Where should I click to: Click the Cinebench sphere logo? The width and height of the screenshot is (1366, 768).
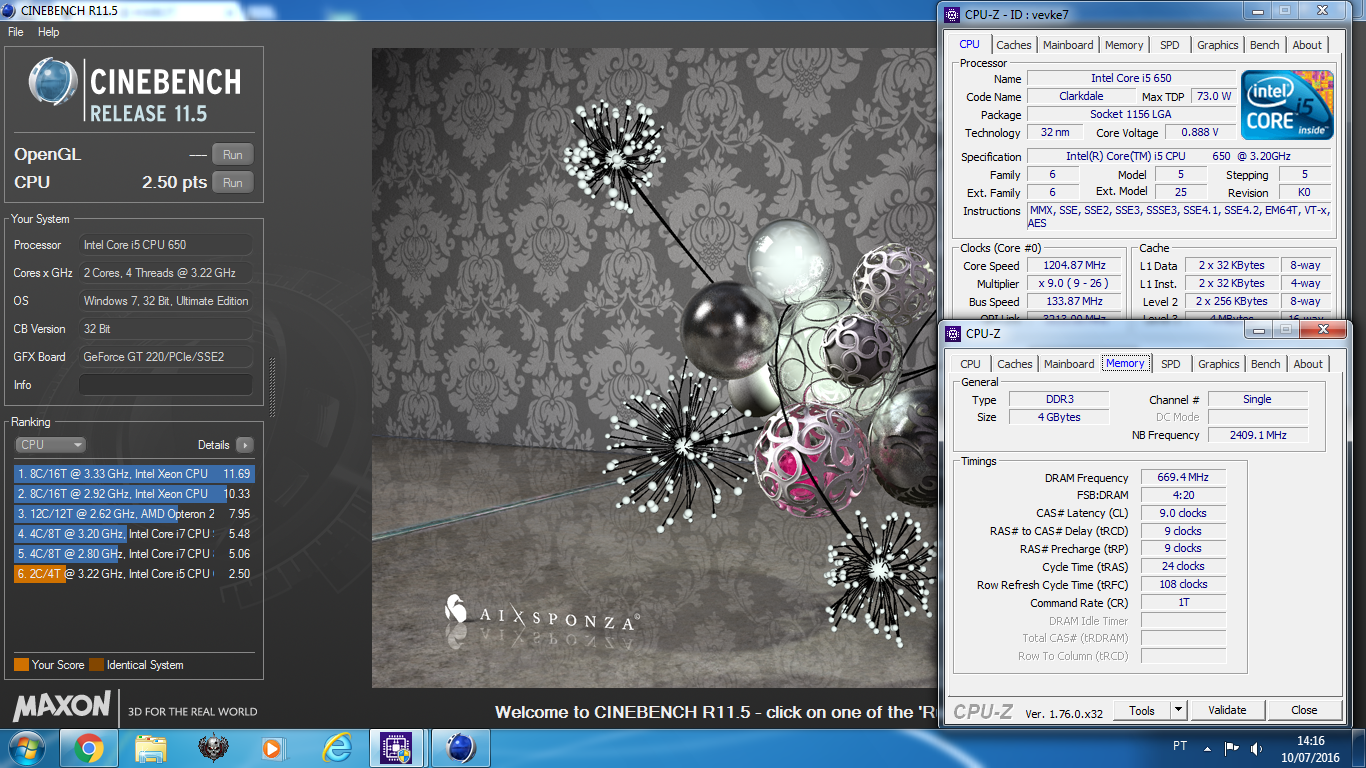pyautogui.click(x=52, y=82)
